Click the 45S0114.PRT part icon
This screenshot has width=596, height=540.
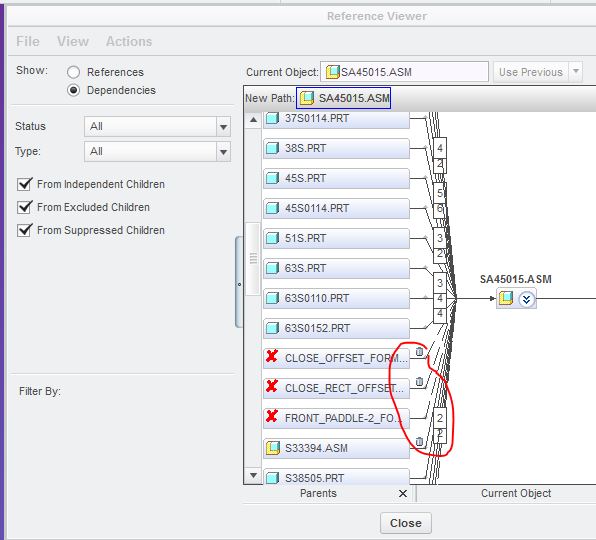272,208
